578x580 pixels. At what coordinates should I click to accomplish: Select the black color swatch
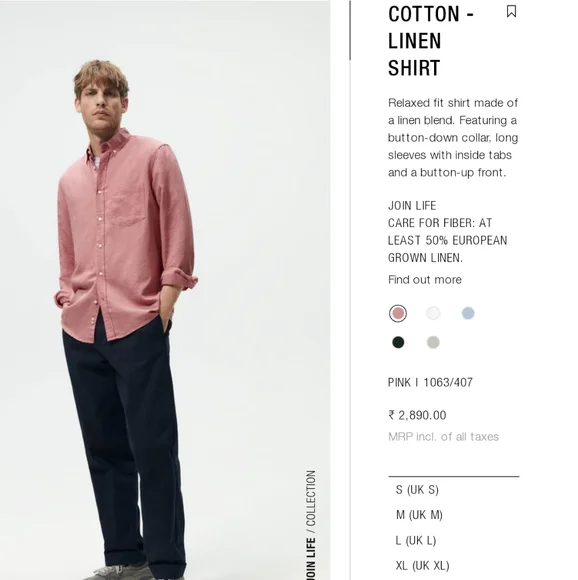(x=398, y=342)
